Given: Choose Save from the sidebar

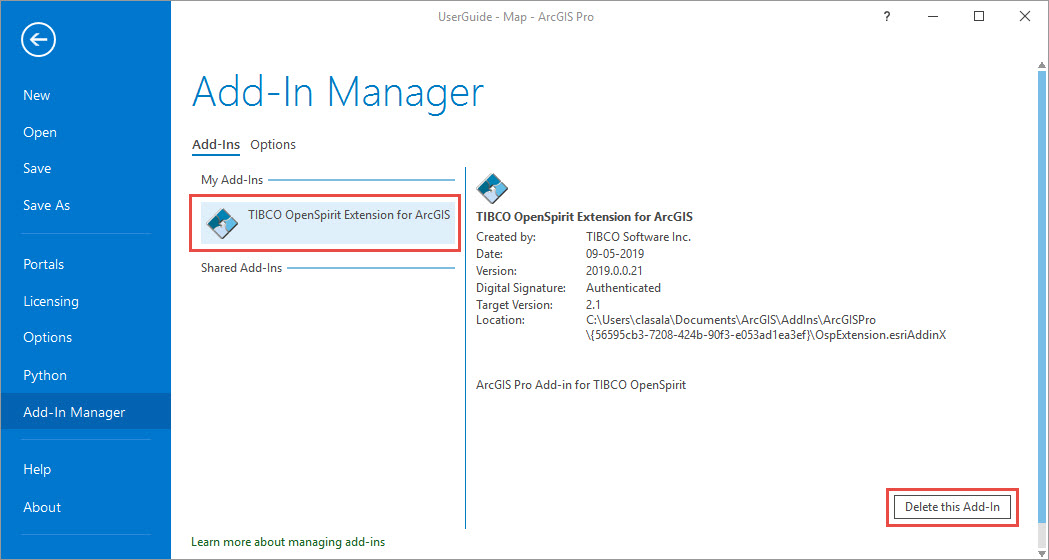Looking at the screenshot, I should pyautogui.click(x=37, y=169).
